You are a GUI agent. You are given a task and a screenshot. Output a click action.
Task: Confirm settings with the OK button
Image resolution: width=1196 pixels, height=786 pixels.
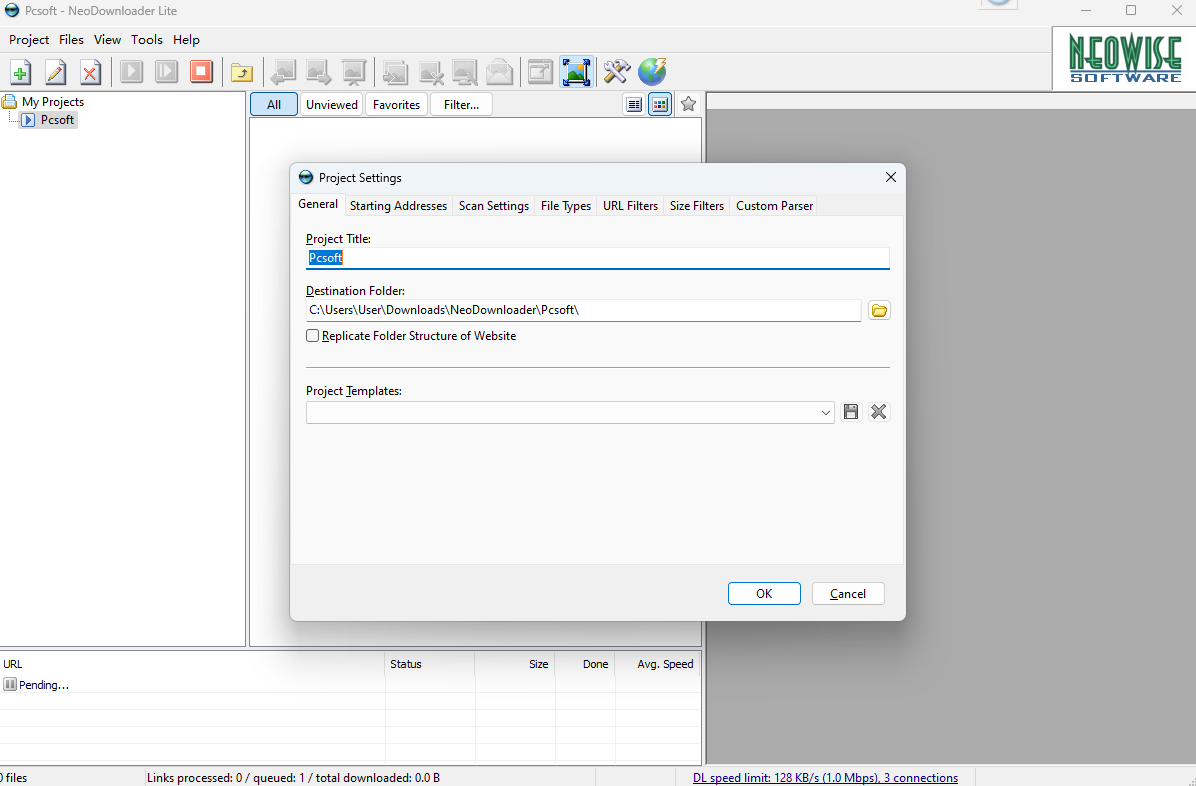(764, 593)
